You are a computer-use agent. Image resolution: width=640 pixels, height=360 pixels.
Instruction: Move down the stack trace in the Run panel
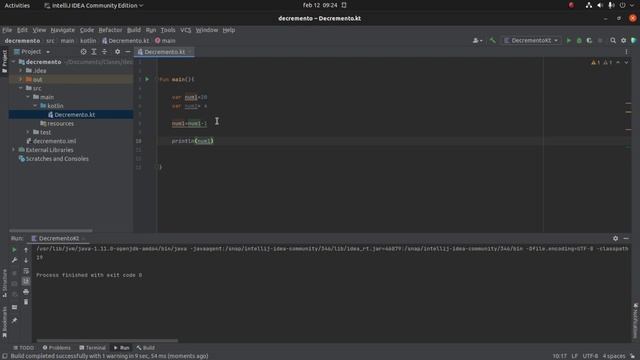coord(26,260)
